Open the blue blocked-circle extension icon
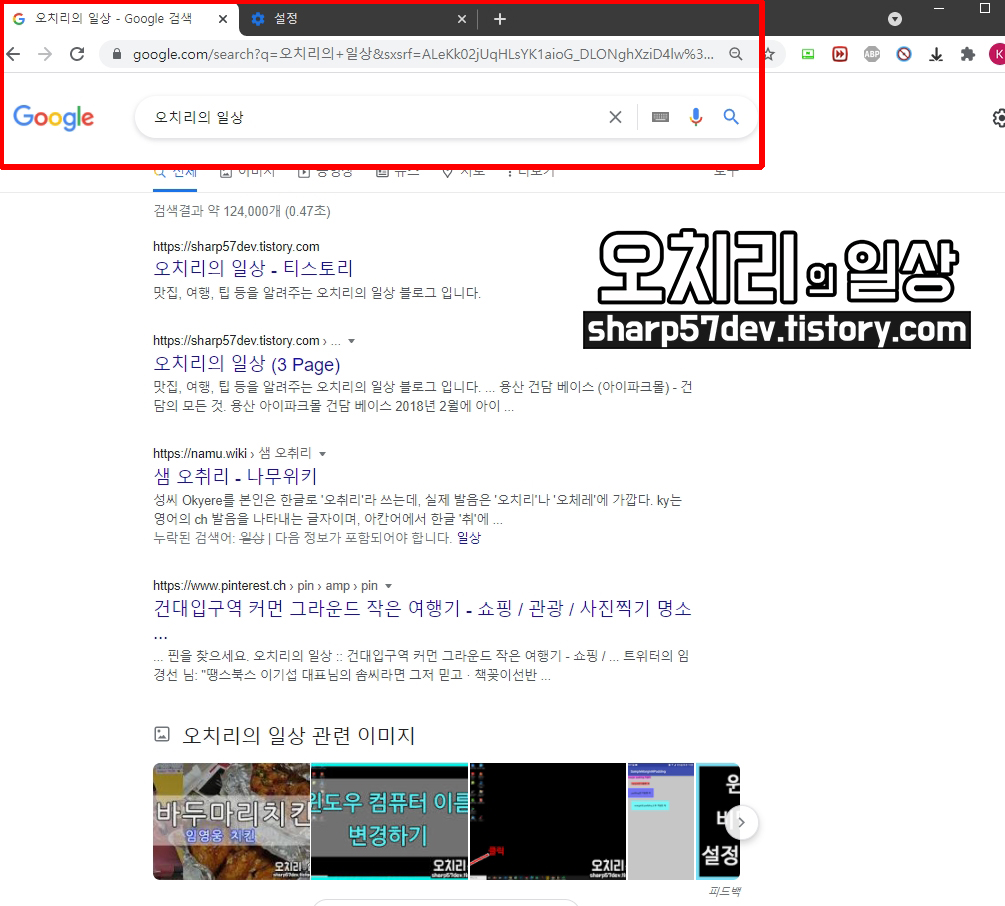The image size is (1005, 906). 904,54
